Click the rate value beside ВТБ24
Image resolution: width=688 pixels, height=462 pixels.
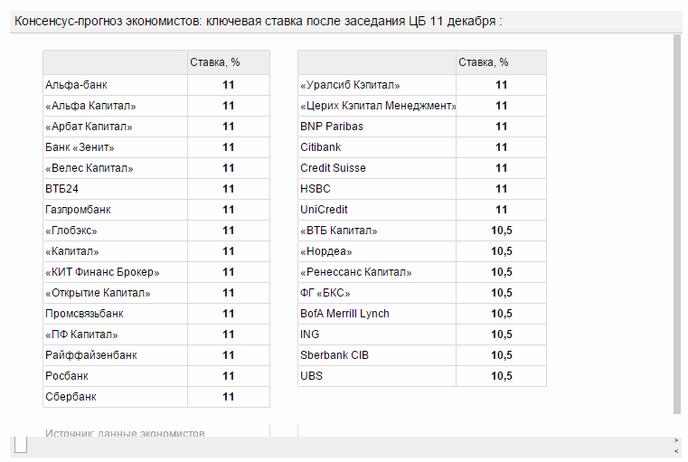(x=228, y=189)
